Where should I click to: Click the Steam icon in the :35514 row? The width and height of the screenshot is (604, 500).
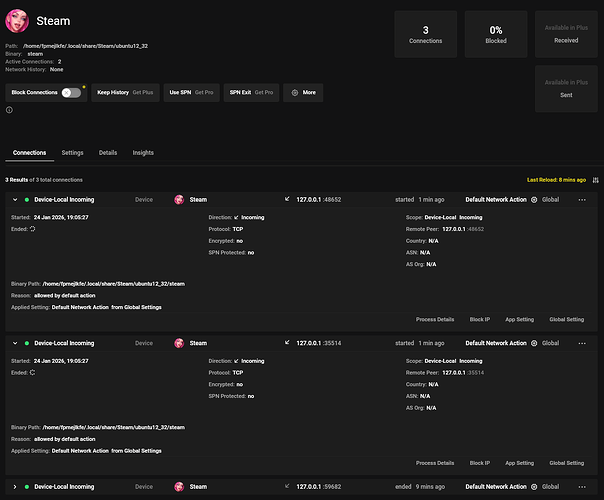180,343
